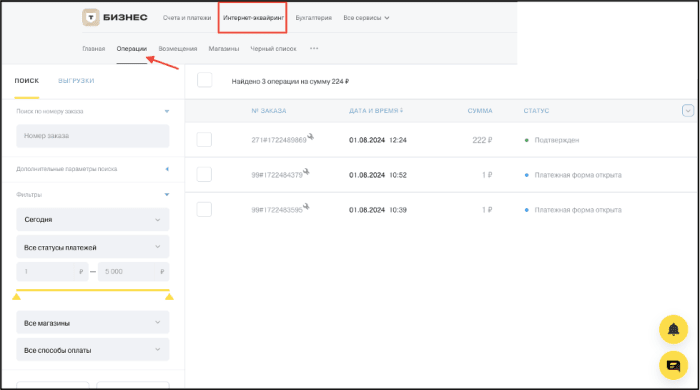This screenshot has height=390, width=700.
Task: Switch to the Возмещения tab
Action: pos(178,49)
